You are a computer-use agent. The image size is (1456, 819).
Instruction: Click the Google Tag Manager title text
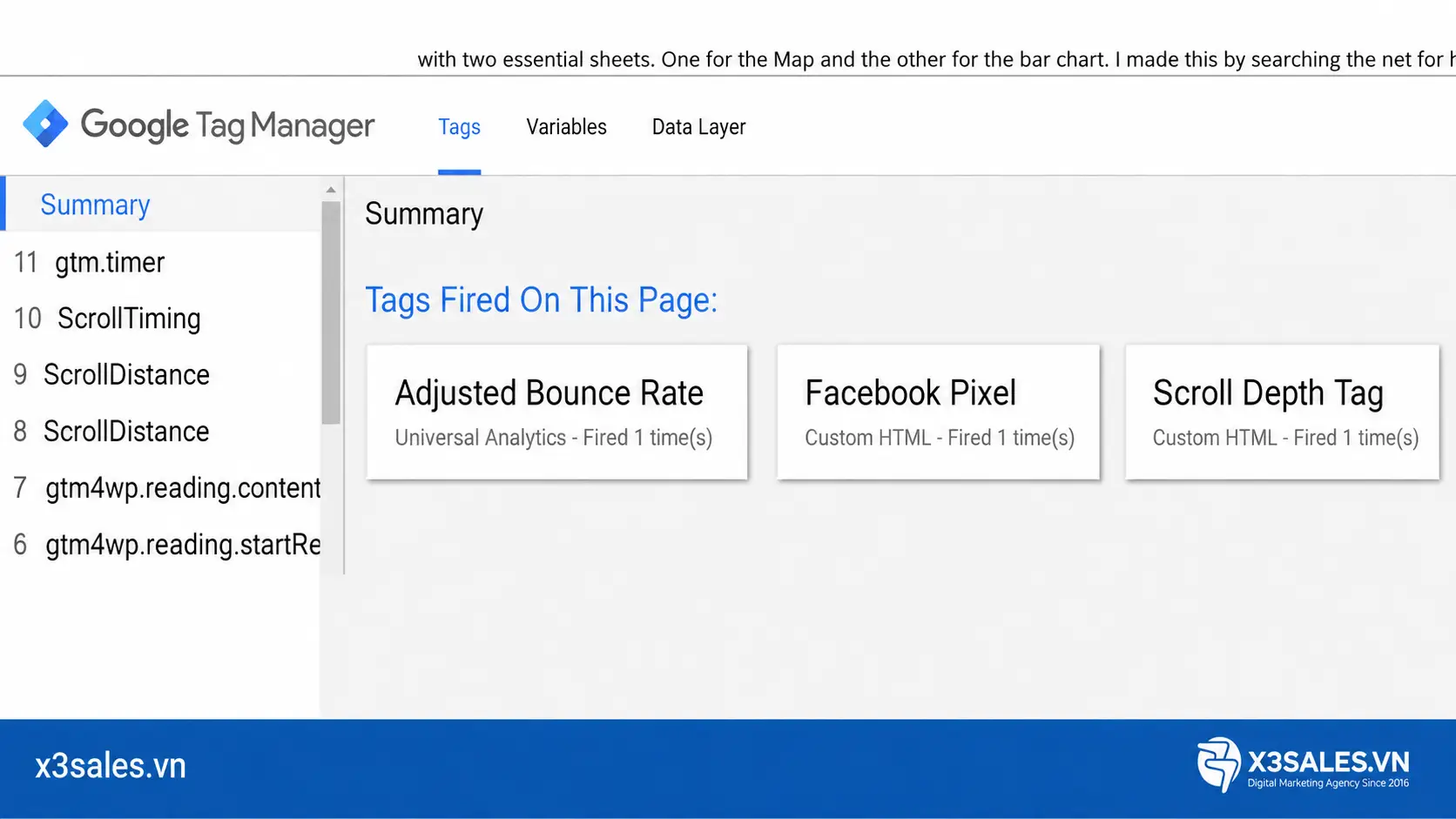coord(227,125)
